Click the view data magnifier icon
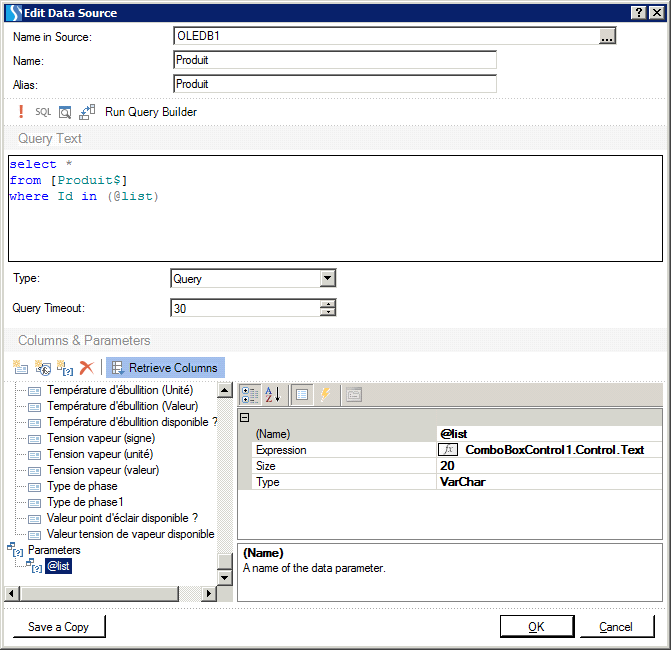The width and height of the screenshot is (671, 650). point(65,112)
